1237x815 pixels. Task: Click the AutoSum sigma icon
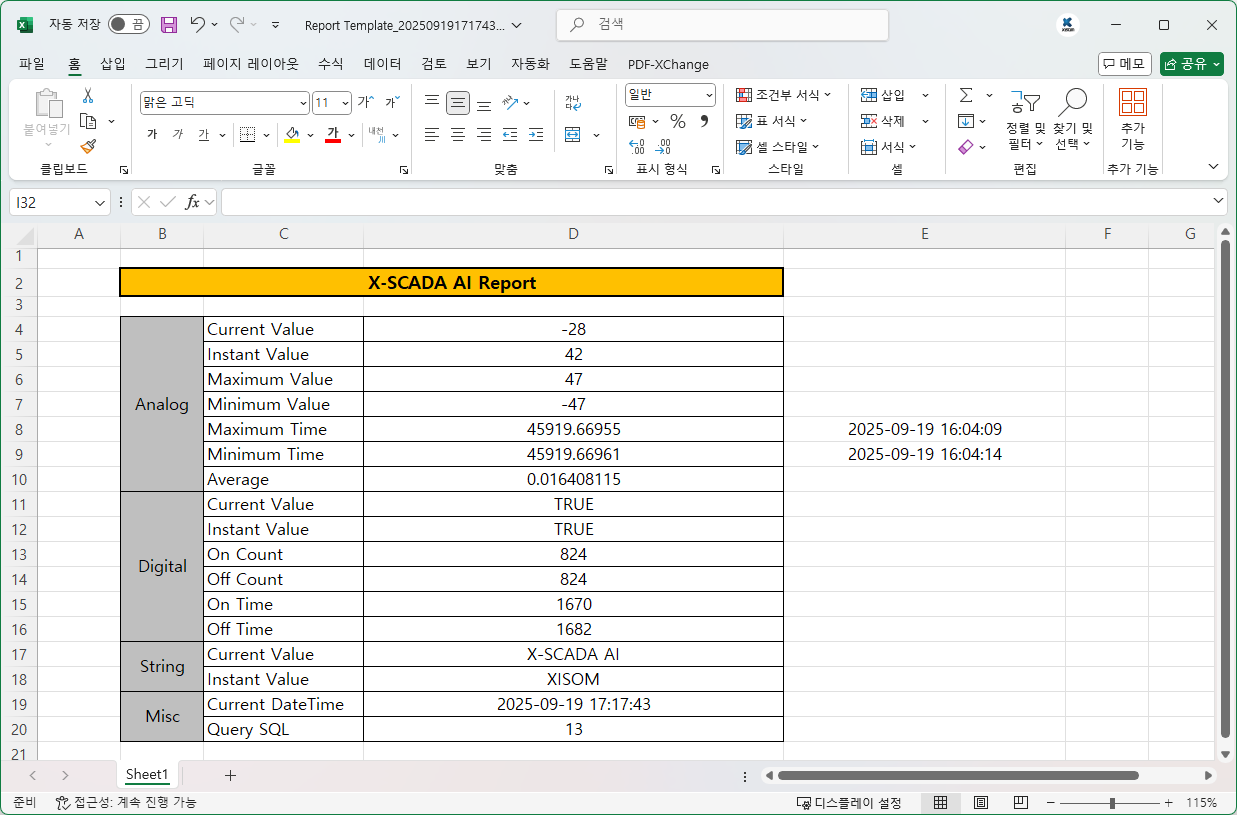coord(966,95)
